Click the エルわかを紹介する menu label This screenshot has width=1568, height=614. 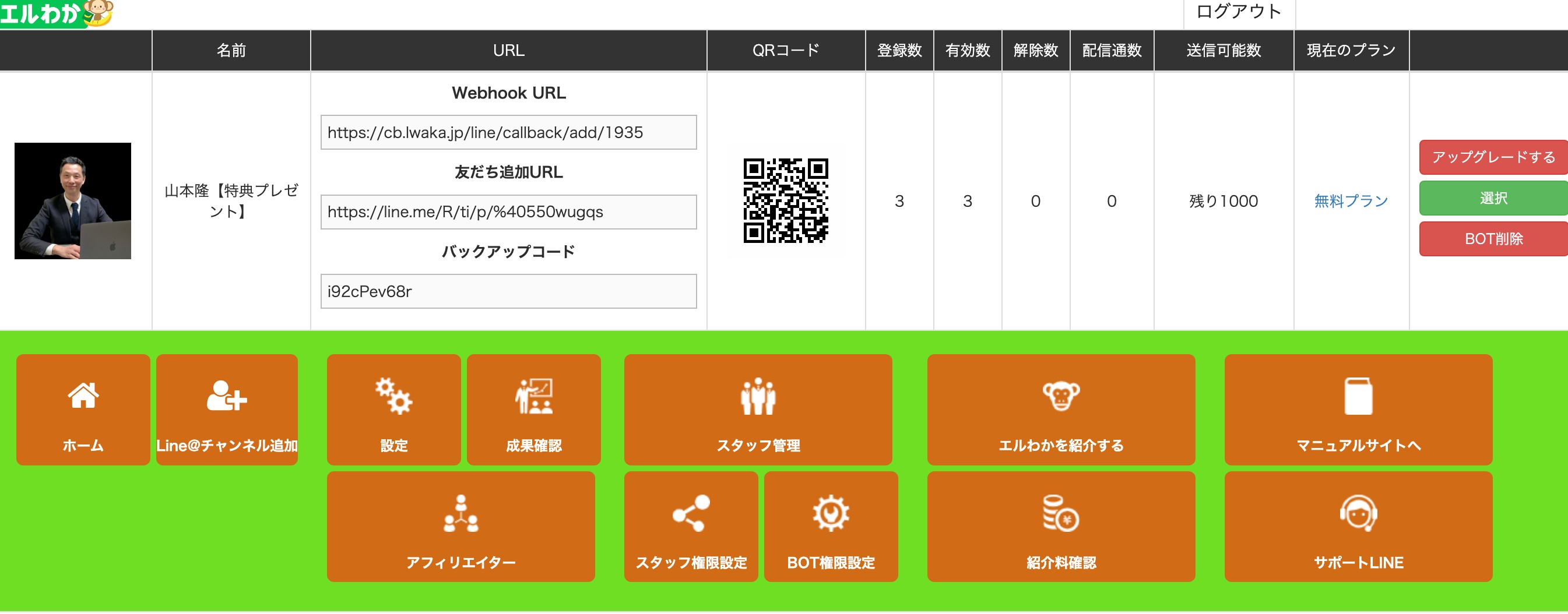click(1061, 446)
